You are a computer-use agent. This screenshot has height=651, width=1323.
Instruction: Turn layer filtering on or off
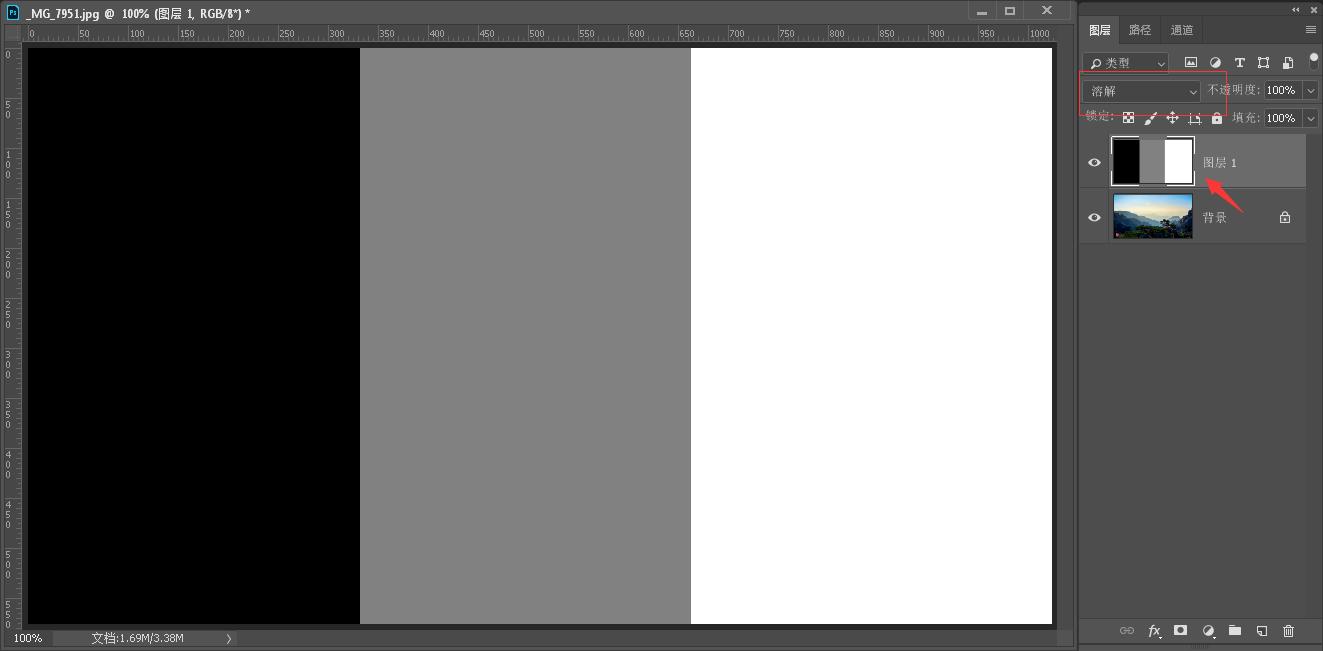tap(1314, 62)
